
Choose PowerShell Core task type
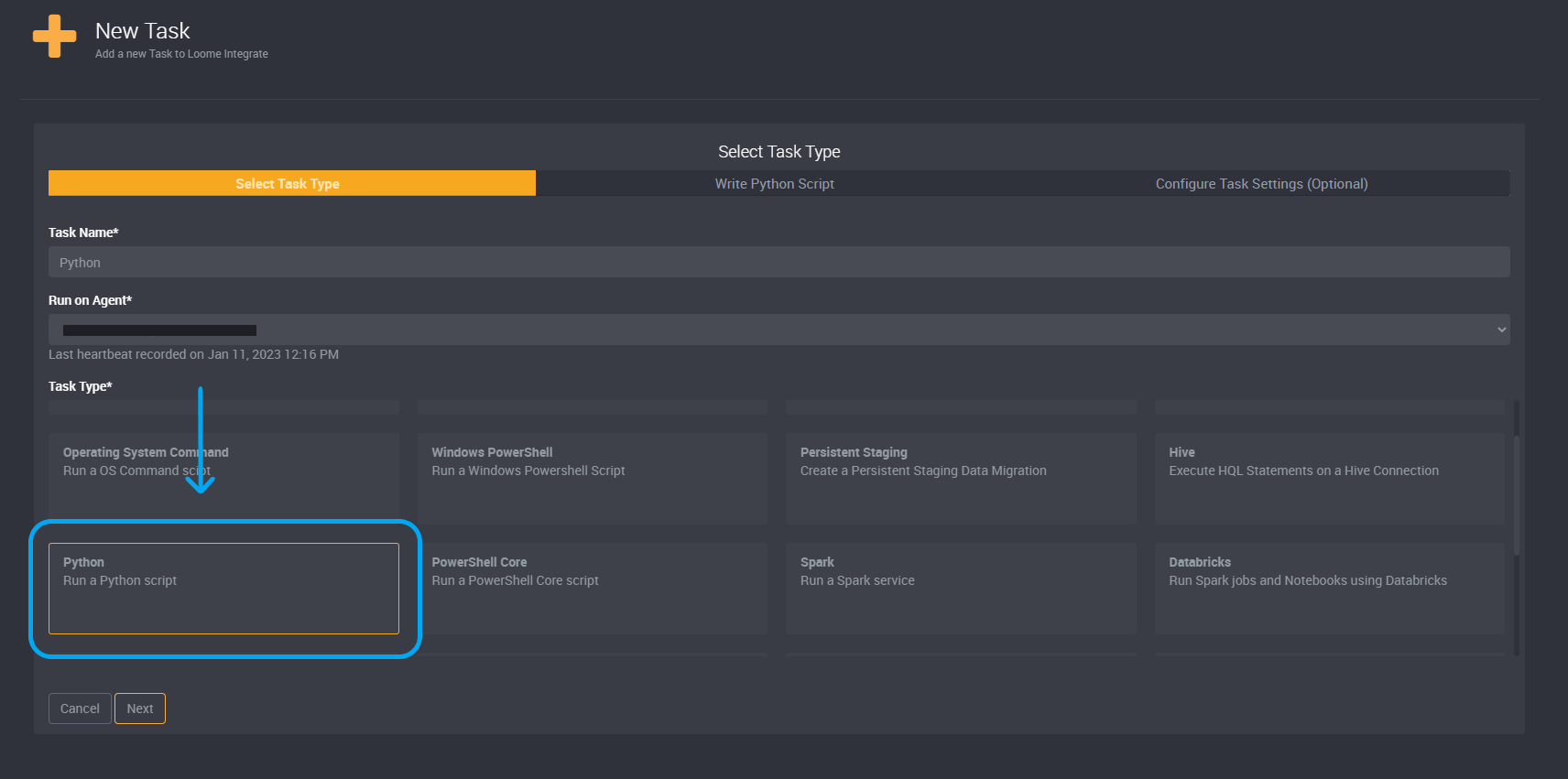(x=593, y=589)
